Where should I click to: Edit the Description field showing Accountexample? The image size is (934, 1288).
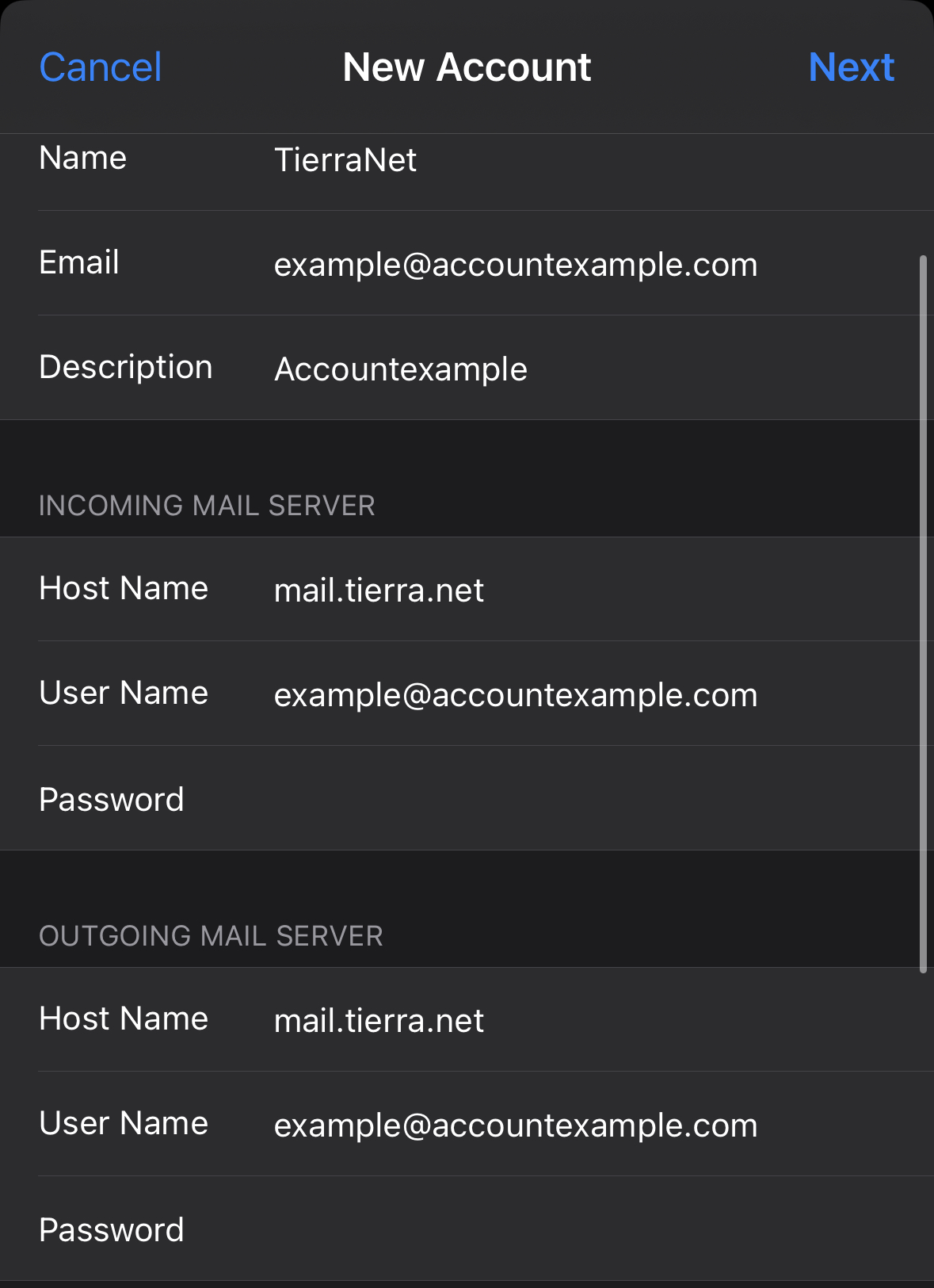(x=401, y=369)
